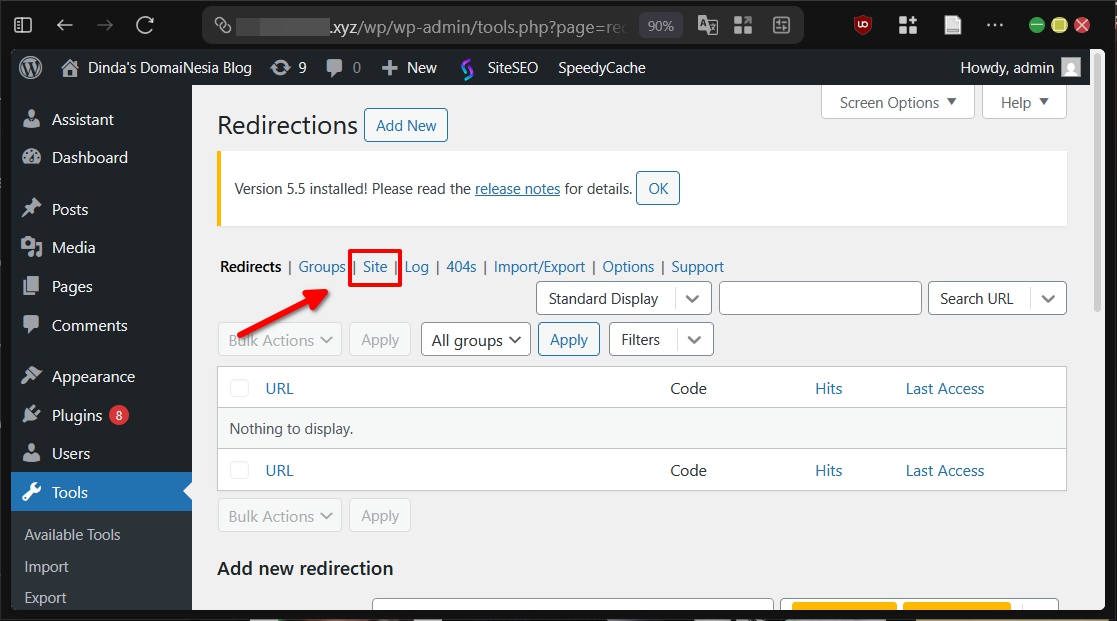Select the Media sidebar item
This screenshot has height=621, width=1117.
click(75, 247)
